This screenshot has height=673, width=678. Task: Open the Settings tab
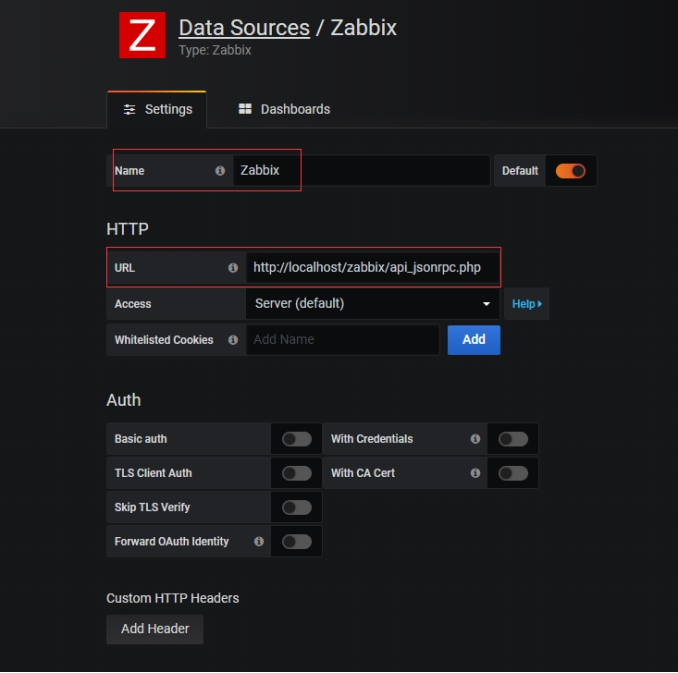click(x=157, y=109)
